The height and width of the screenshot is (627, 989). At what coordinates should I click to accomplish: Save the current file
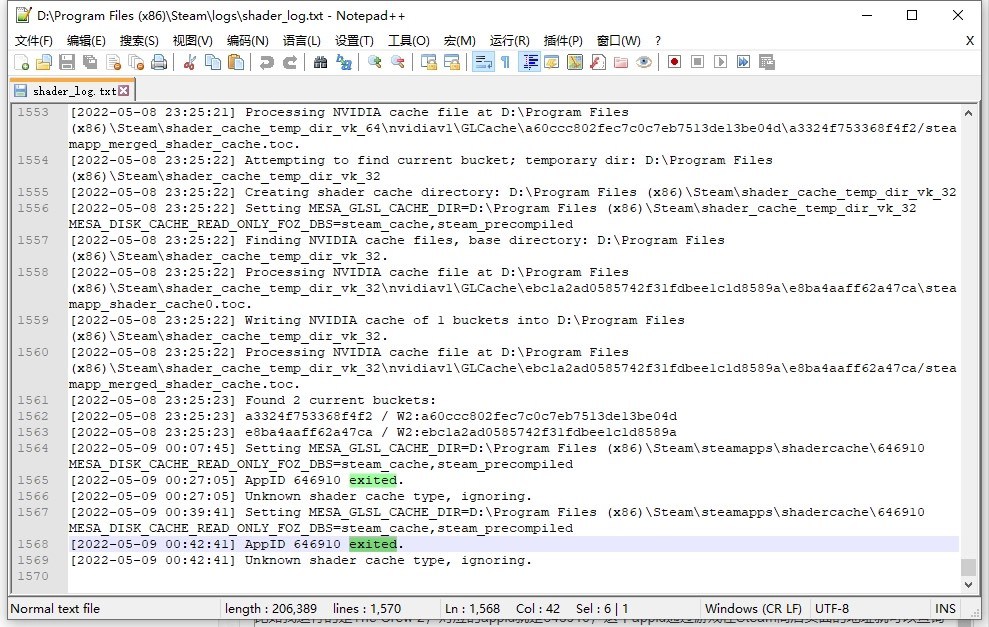click(67, 62)
